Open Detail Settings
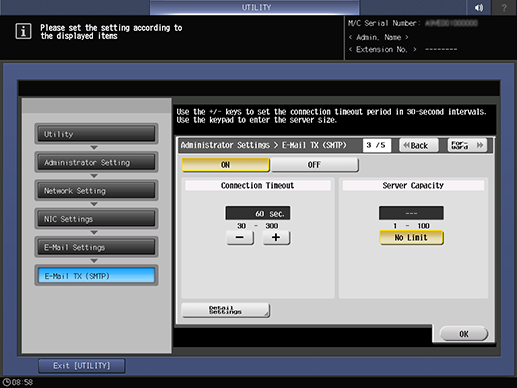Image resolution: width=517 pixels, height=388 pixels. (x=226, y=310)
